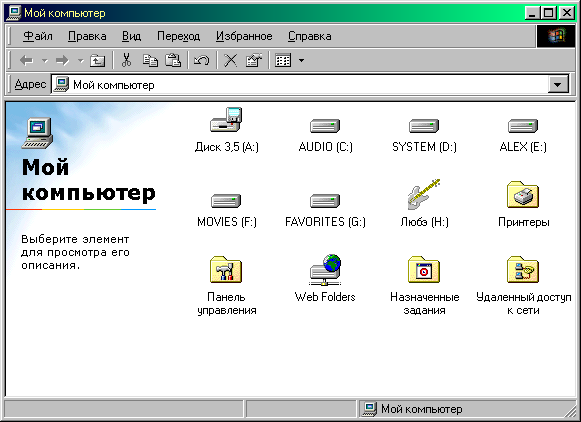Viewport: 581px width, 422px height.
Task: Click the large computer icon in left panel
Action: pos(37,133)
